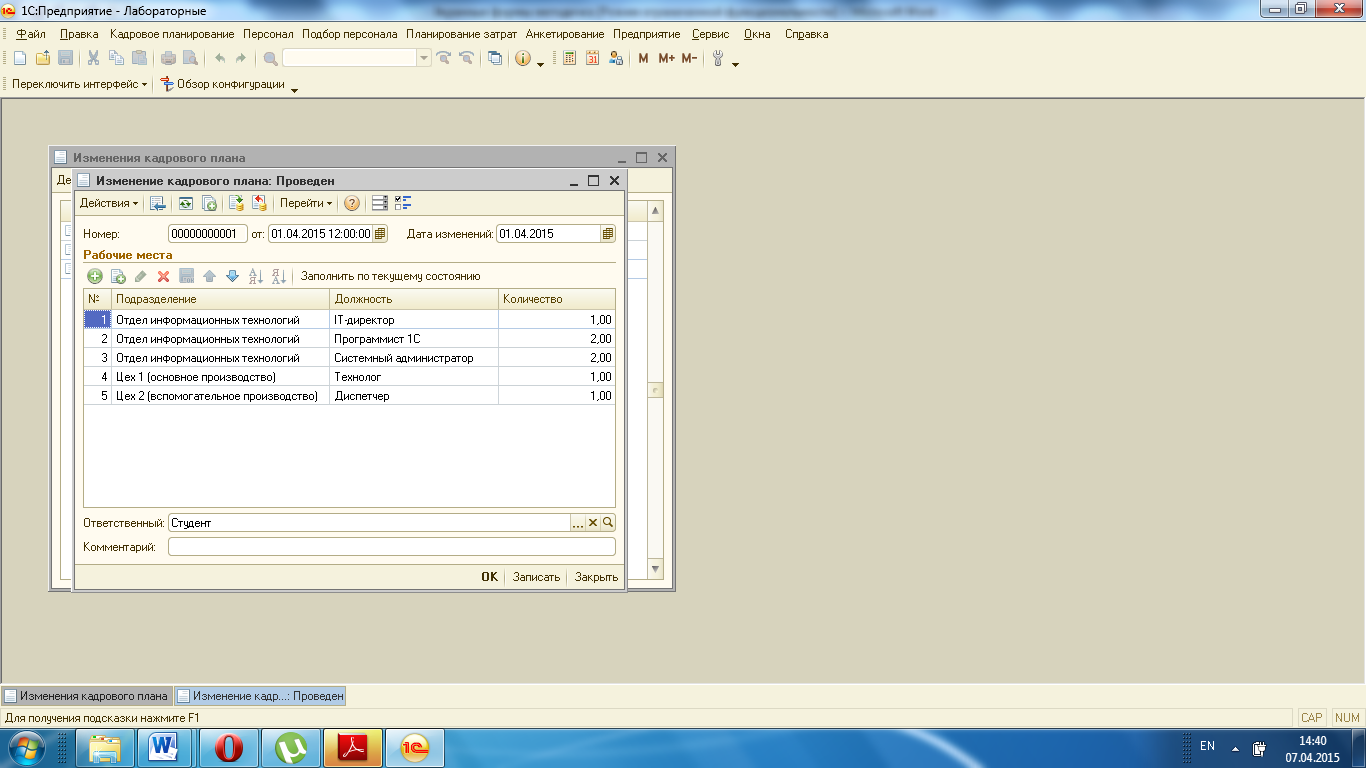Expand arrow next to wrench tools icon
Viewport: 1366px width, 768px height.
736,63
